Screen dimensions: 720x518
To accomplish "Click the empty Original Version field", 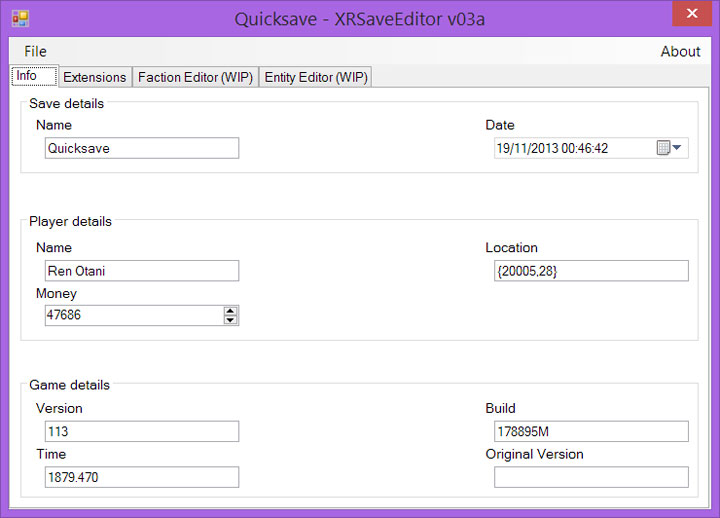I will click(590, 477).
